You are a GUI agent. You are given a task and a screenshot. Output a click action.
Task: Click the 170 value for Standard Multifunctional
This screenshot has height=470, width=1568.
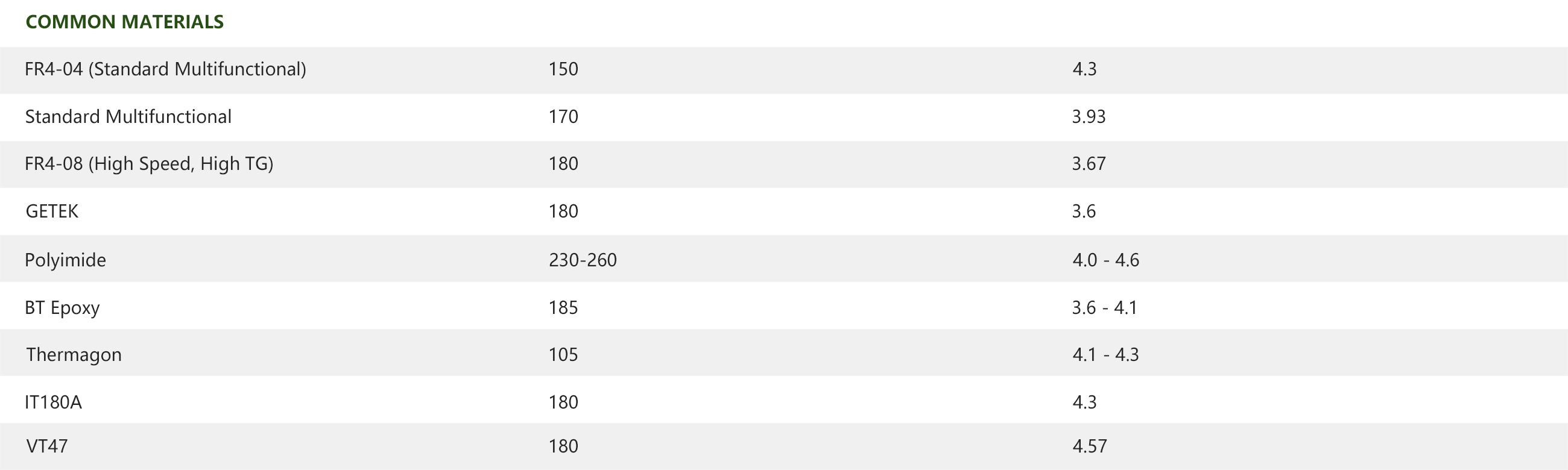point(563,116)
